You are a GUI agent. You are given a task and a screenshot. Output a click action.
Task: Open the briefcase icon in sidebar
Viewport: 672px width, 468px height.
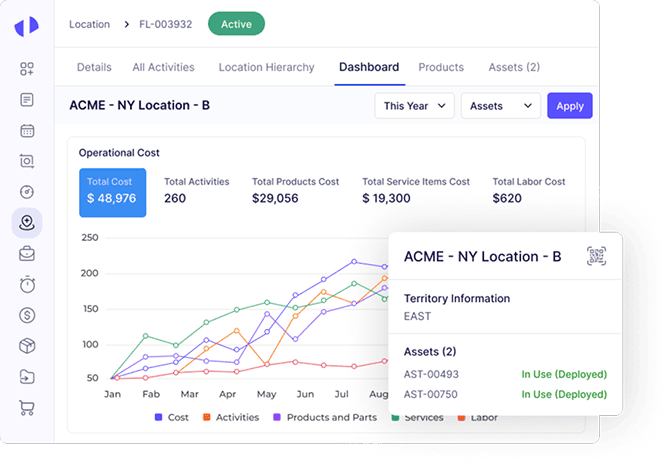pyautogui.click(x=27, y=254)
